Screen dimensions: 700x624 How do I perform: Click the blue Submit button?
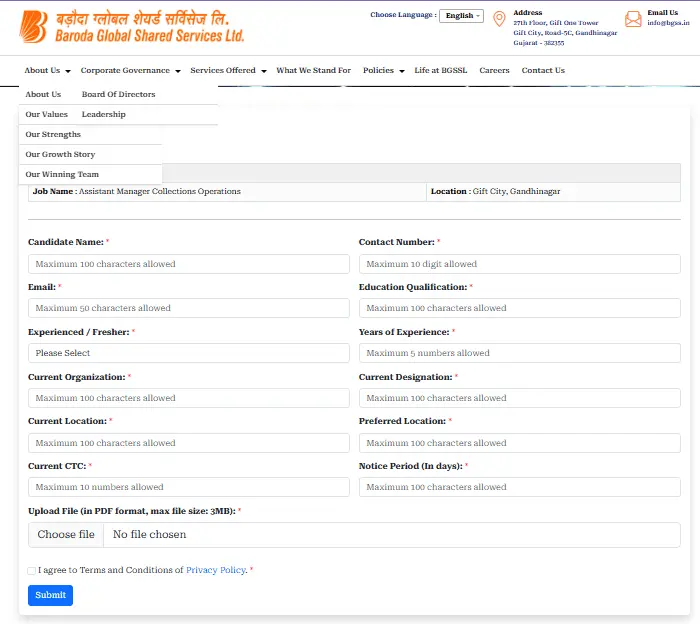click(50, 595)
